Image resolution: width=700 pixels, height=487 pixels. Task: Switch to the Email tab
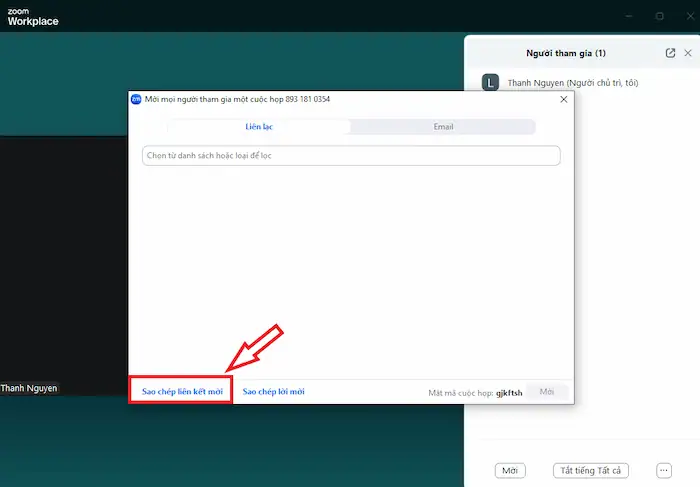click(x=443, y=127)
